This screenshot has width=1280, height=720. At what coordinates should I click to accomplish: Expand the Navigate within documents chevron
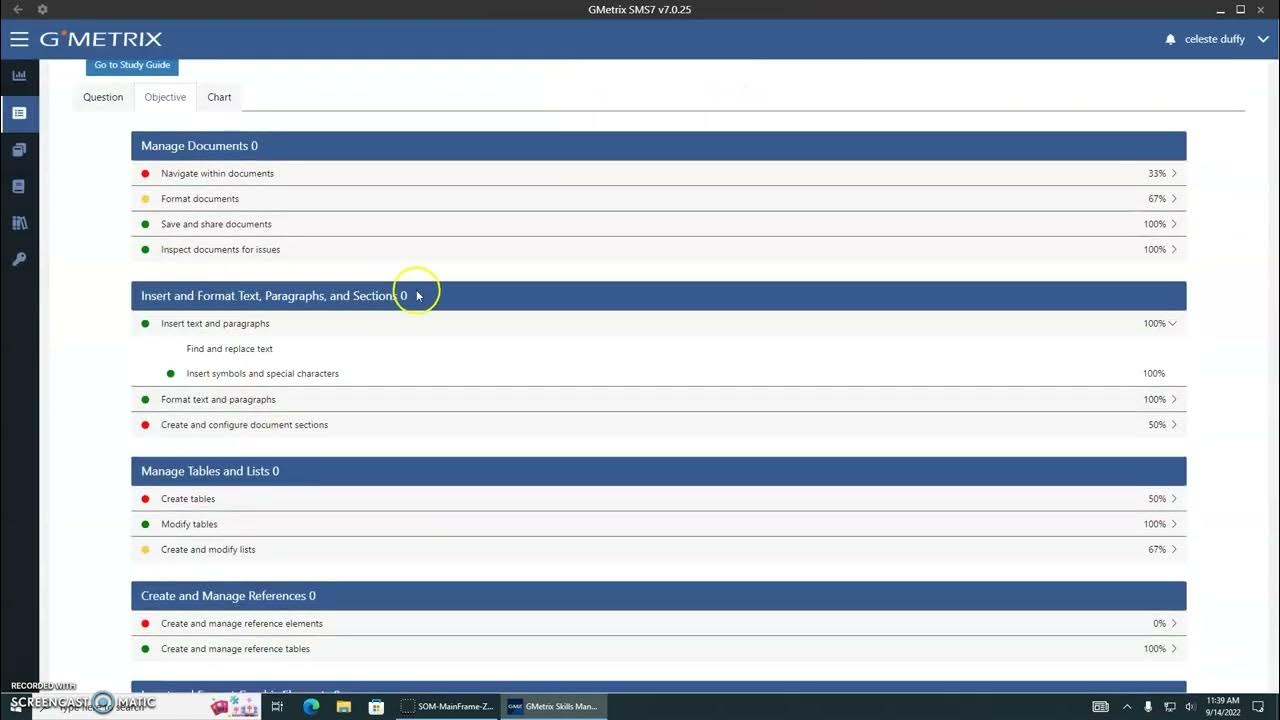tap(1174, 174)
